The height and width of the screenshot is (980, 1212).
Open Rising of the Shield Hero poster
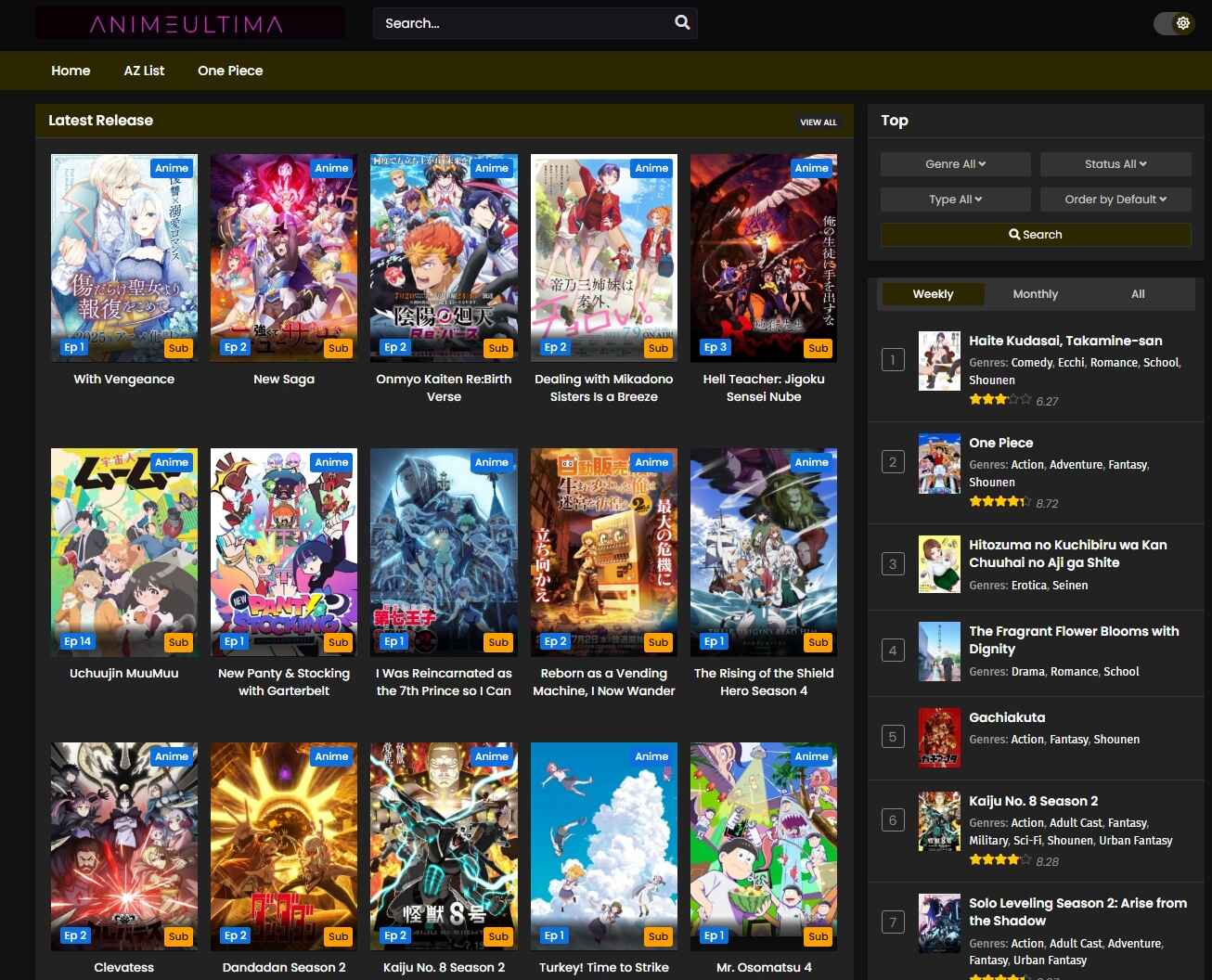coord(764,552)
